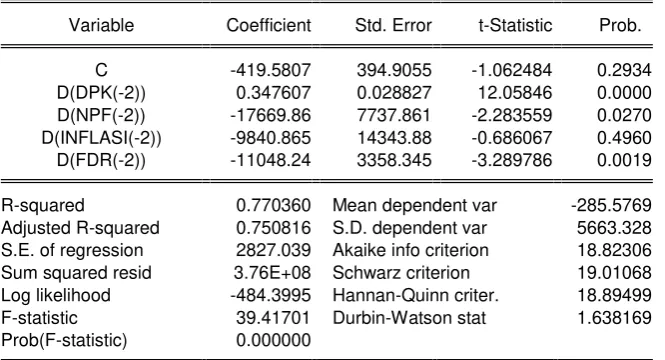Select the Log likelihood value -484.3995
The image size is (665, 360).
coord(271,296)
